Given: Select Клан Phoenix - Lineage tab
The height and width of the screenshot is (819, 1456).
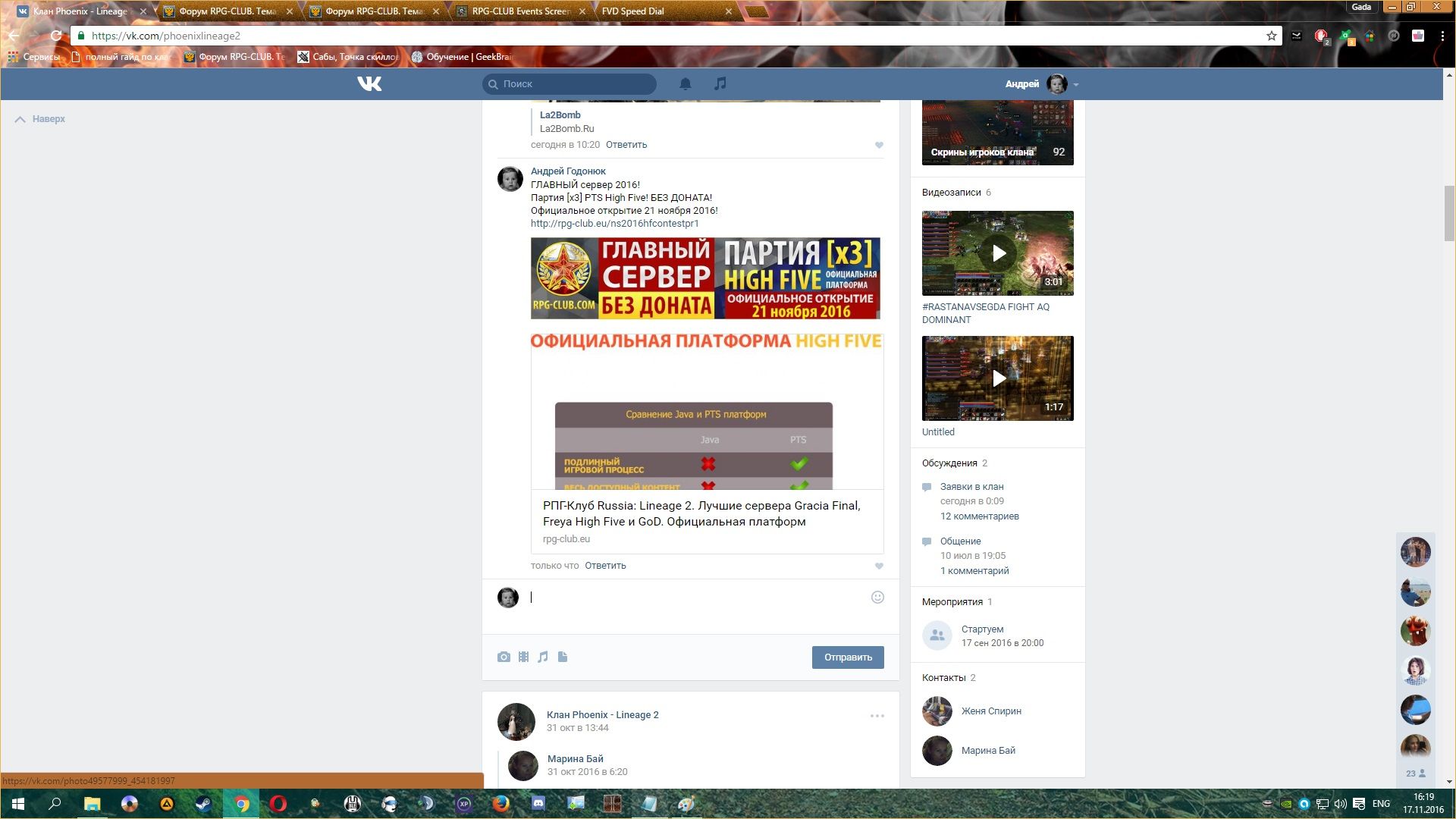Looking at the screenshot, I should click(x=80, y=11).
